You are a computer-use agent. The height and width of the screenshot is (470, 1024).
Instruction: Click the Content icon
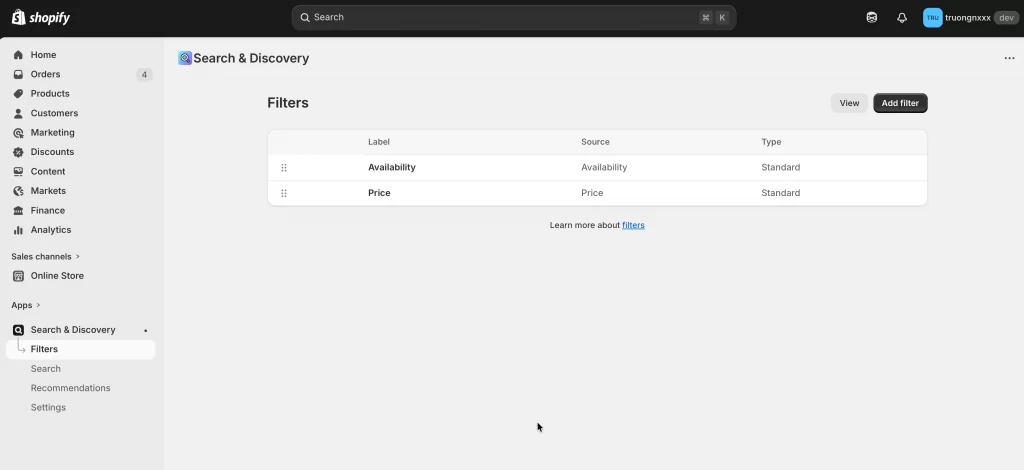(18, 172)
